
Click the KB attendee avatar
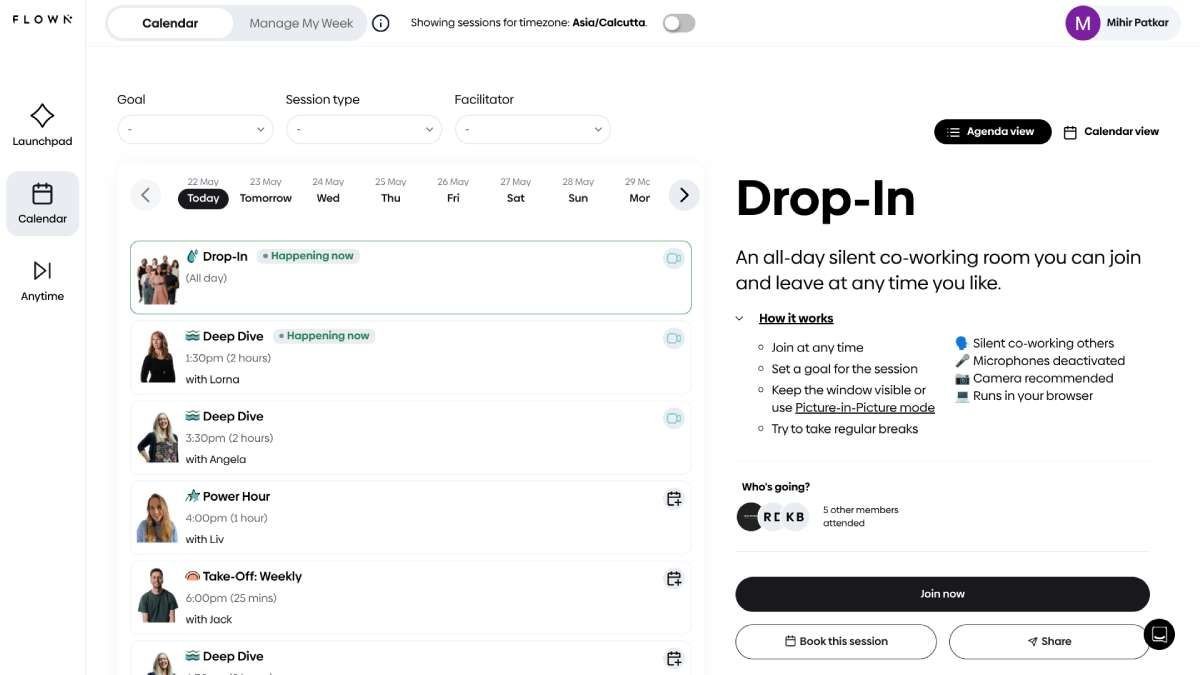795,517
